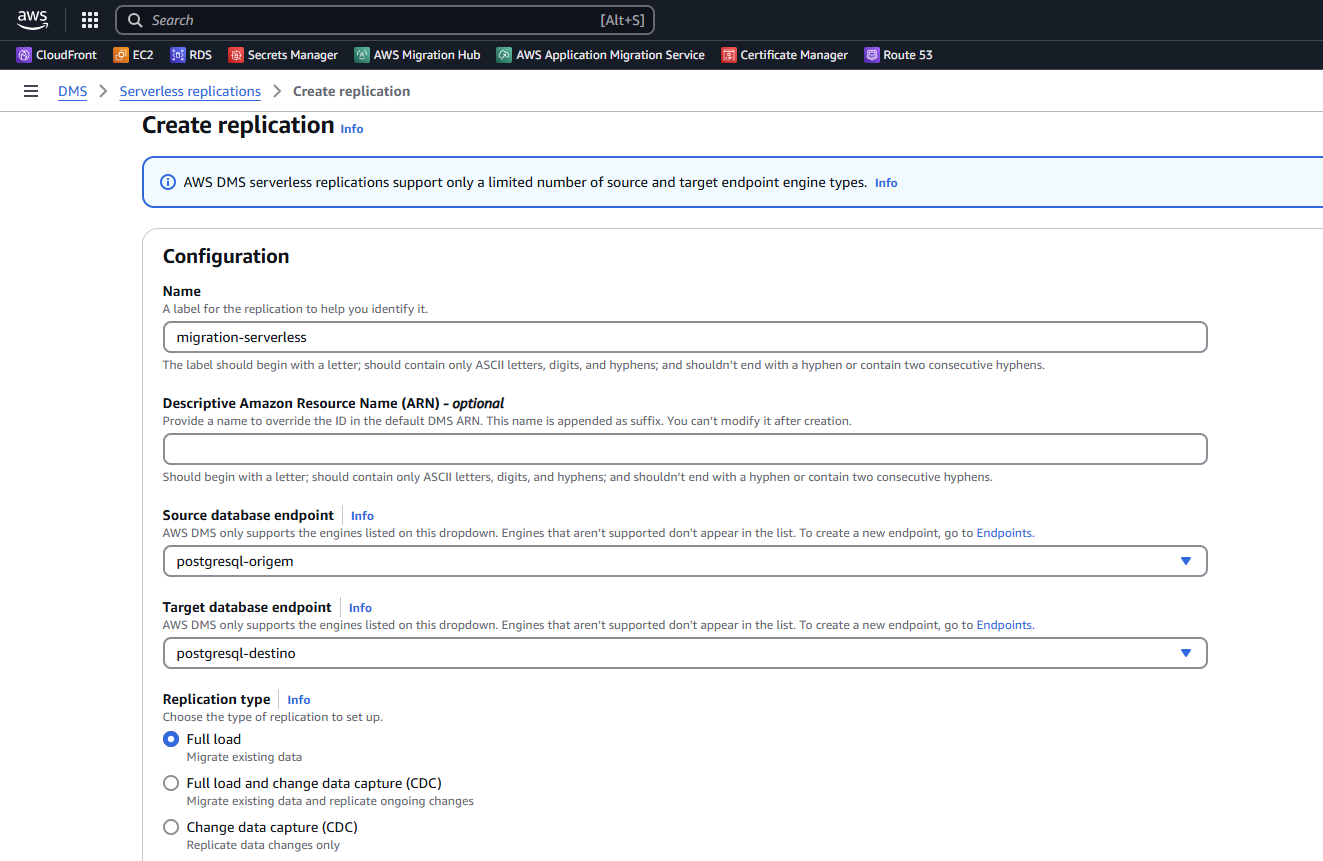1323x861 pixels.
Task: Open Certificate Manager bookmark
Action: pyautogui.click(x=785, y=55)
